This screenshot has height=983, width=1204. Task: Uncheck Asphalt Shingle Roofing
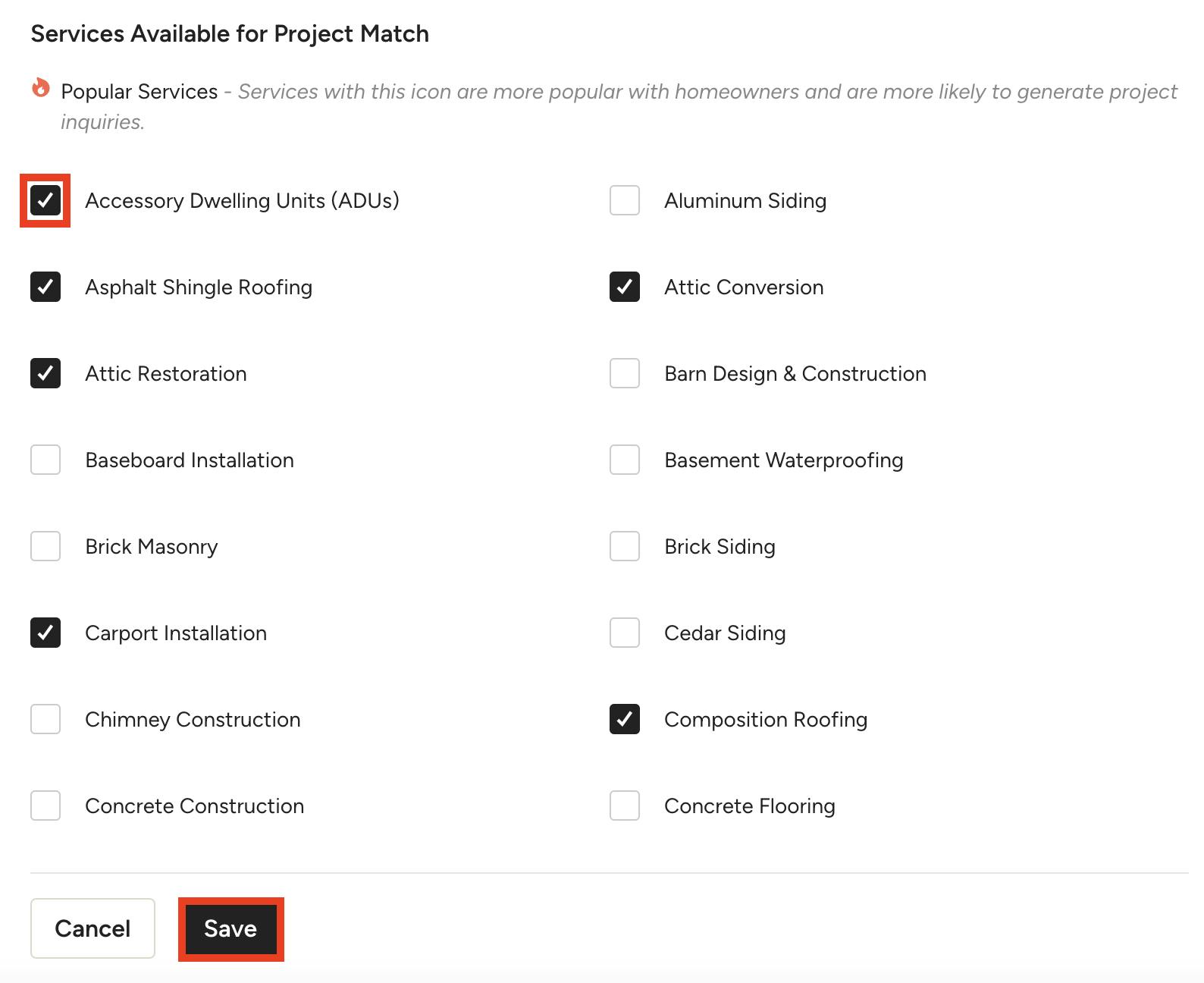(x=45, y=287)
